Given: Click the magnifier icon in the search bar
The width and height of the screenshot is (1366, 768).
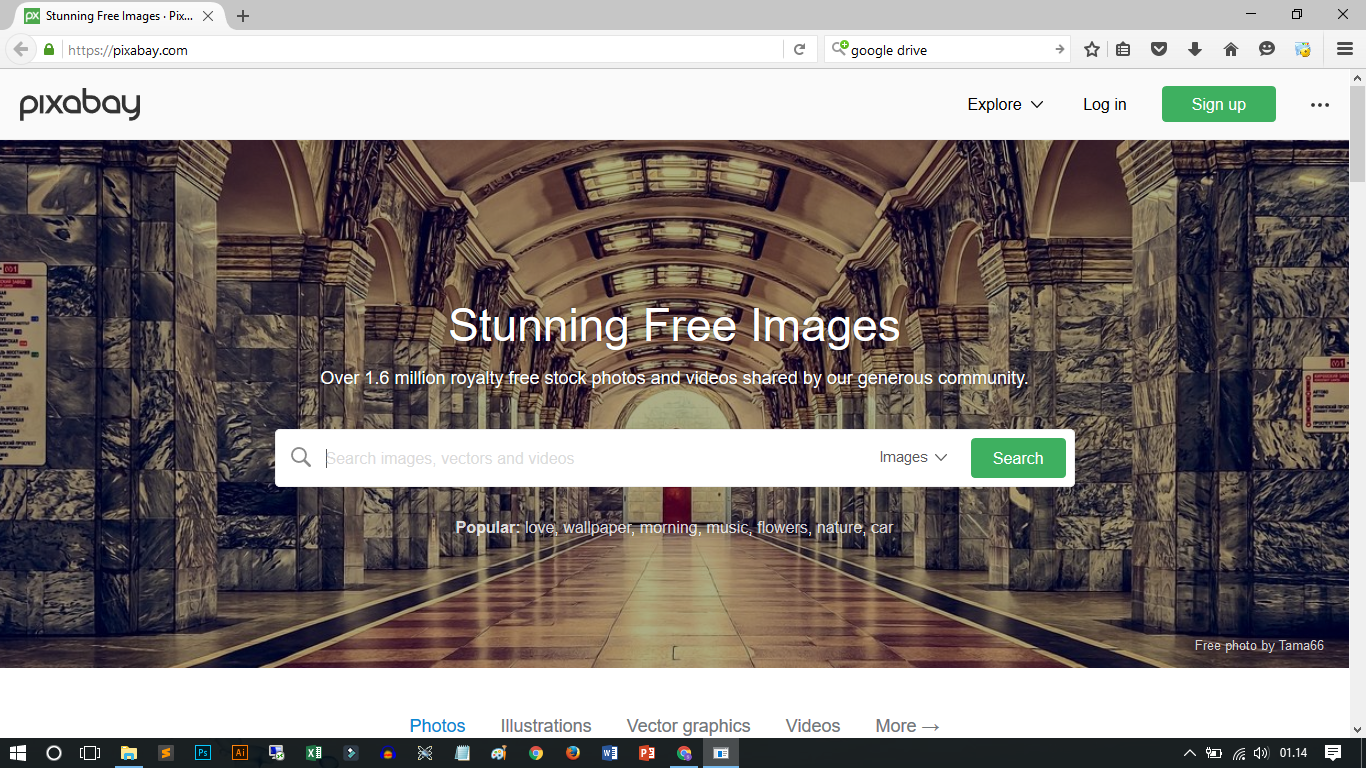Looking at the screenshot, I should pos(301,457).
